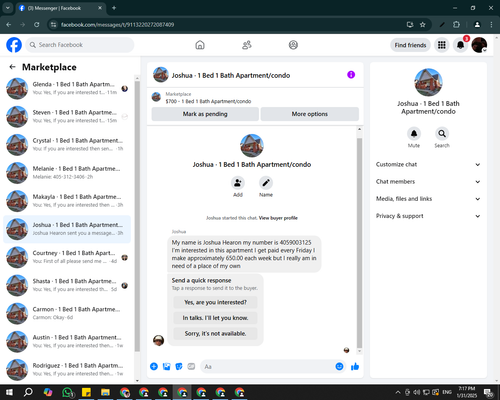Screen dimensions: 500x400
Task: Open File Explorer from taskbar
Action: [105, 392]
